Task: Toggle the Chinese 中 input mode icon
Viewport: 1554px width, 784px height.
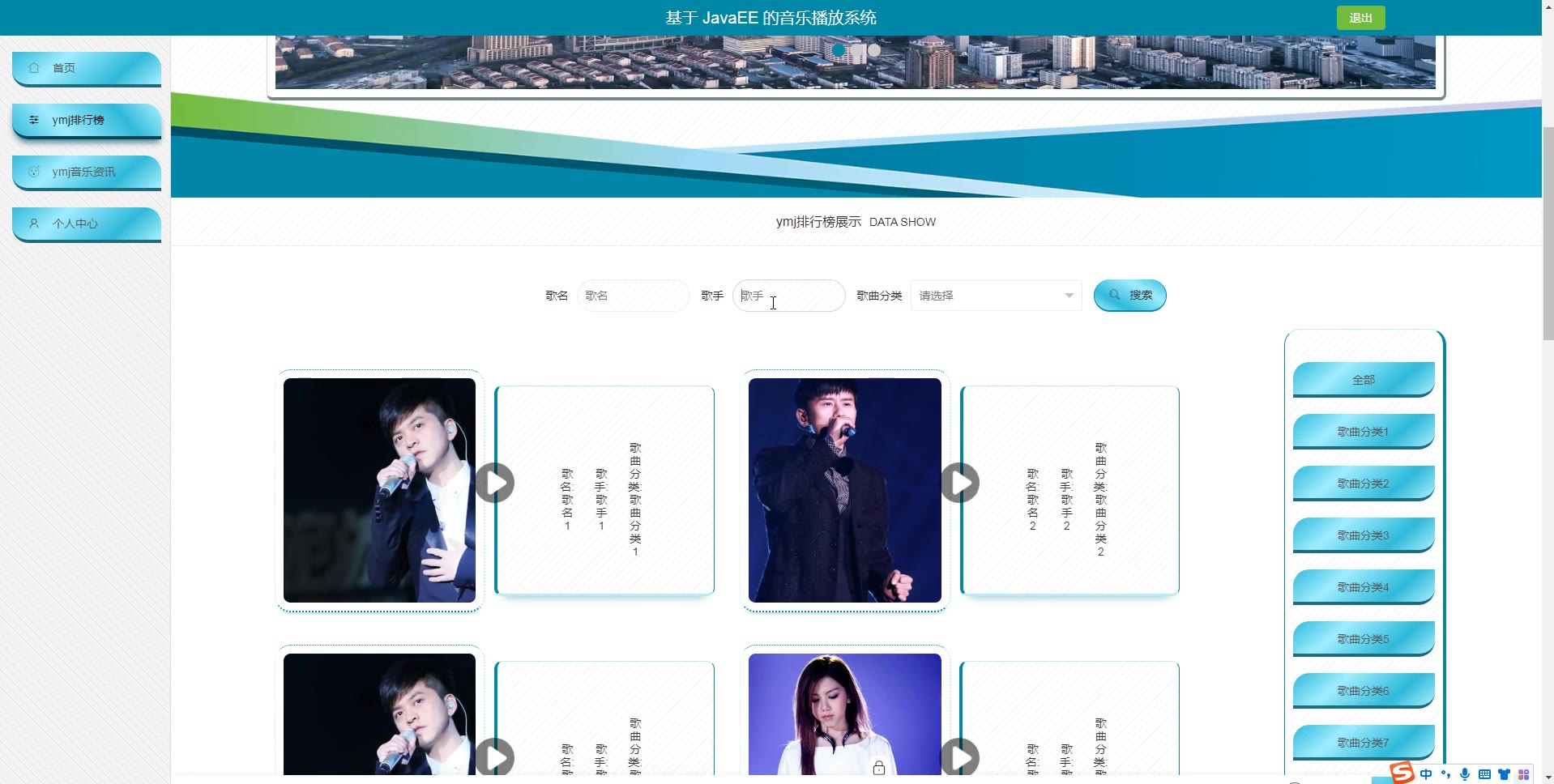Action: pos(1426,774)
